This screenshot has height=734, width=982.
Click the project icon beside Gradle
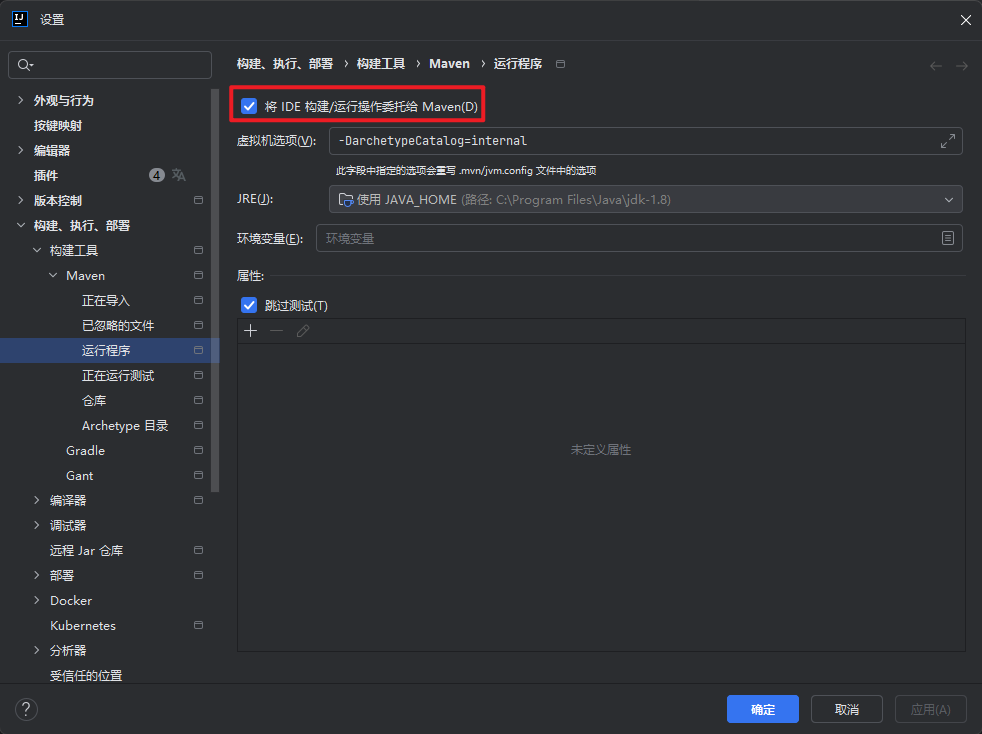click(x=199, y=450)
